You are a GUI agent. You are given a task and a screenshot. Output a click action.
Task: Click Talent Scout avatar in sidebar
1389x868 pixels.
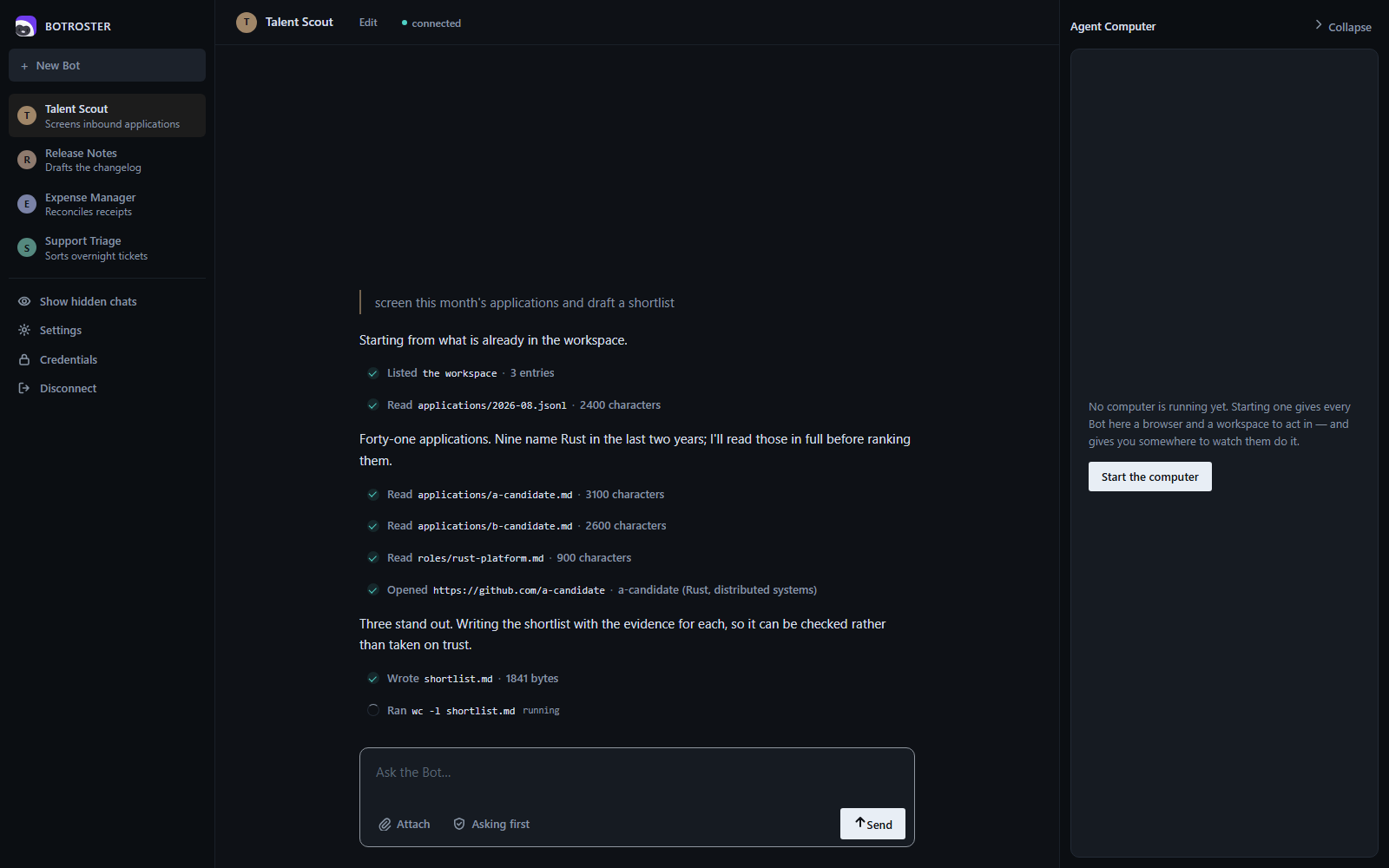(27, 115)
